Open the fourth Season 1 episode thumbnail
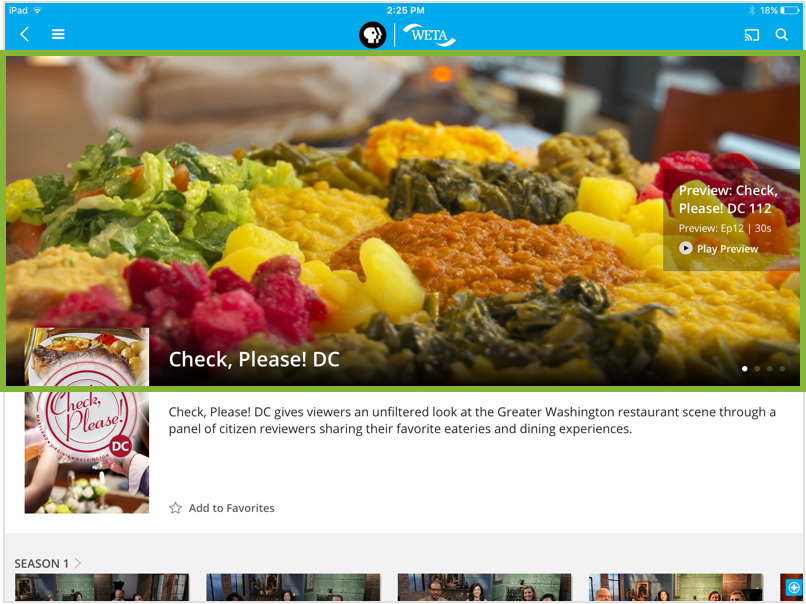806x604 pixels. coord(675,587)
